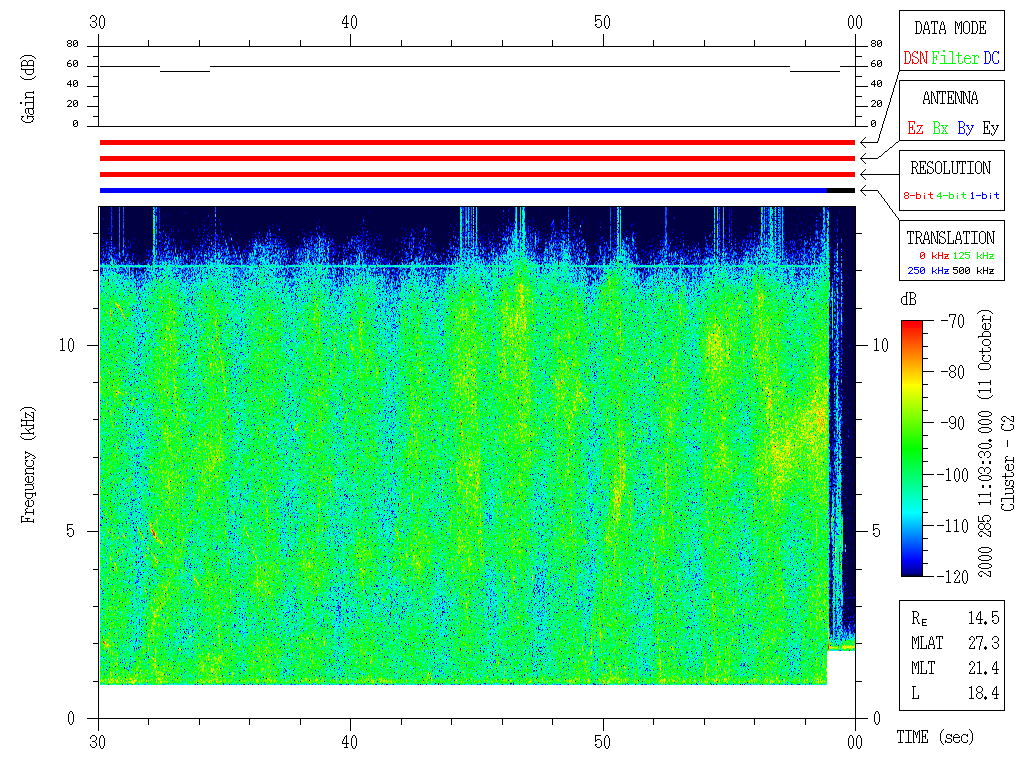The width and height of the screenshot is (1024, 768).
Task: Click the -120 color scale value
Action: pos(955,577)
